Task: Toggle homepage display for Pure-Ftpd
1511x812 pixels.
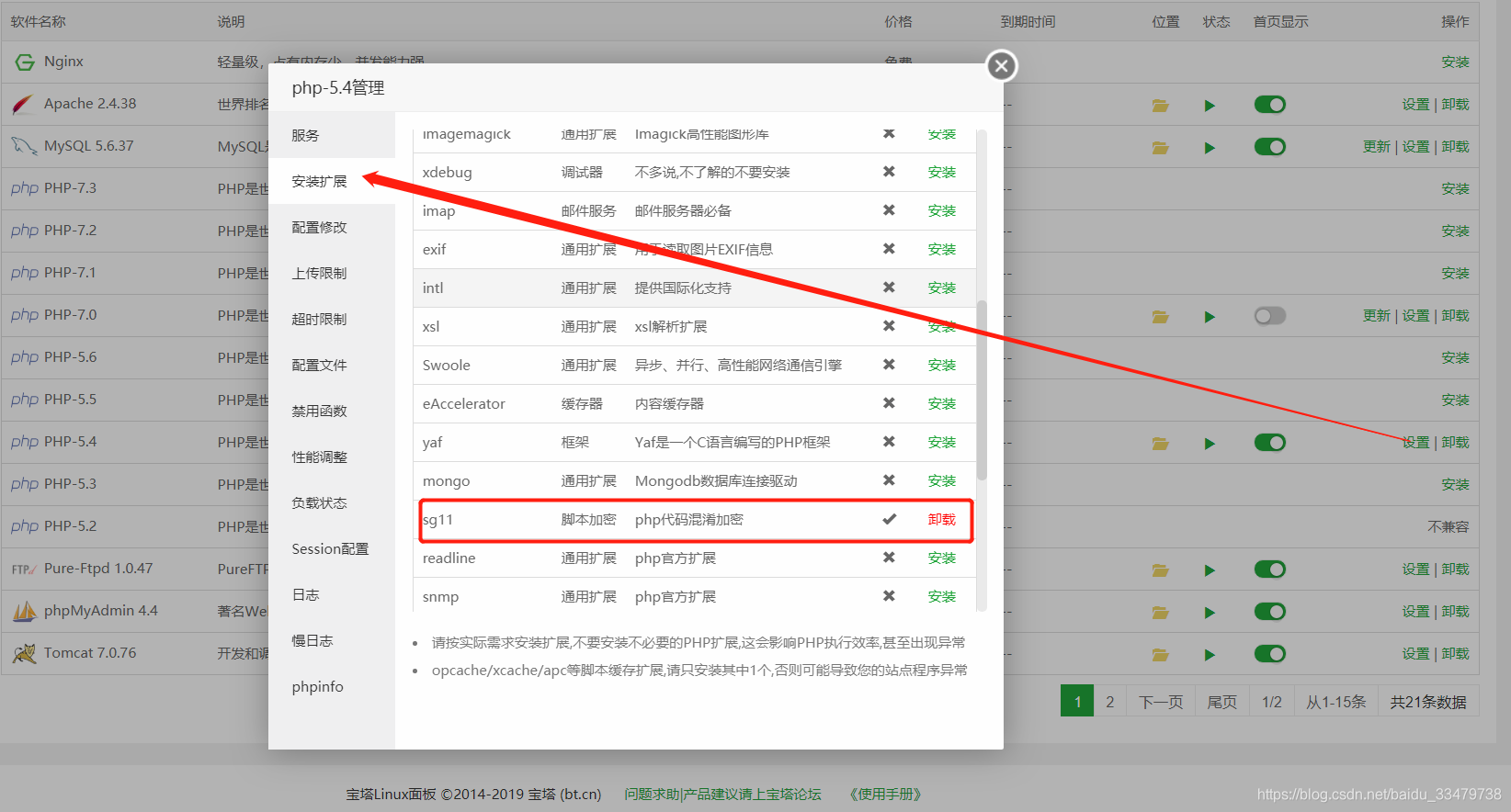Action: tap(1270, 570)
